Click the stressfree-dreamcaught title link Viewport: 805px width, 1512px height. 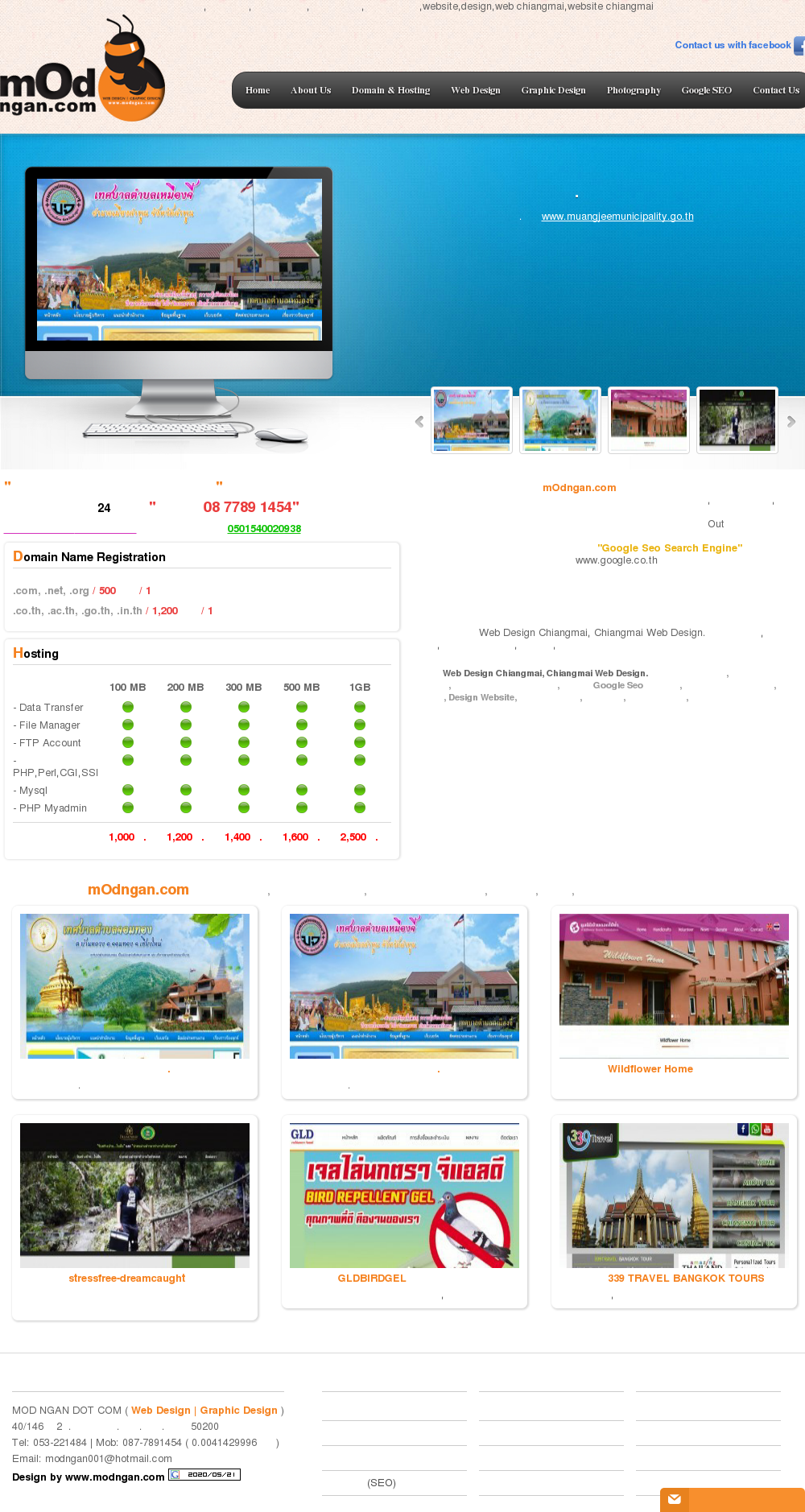coord(127,1279)
